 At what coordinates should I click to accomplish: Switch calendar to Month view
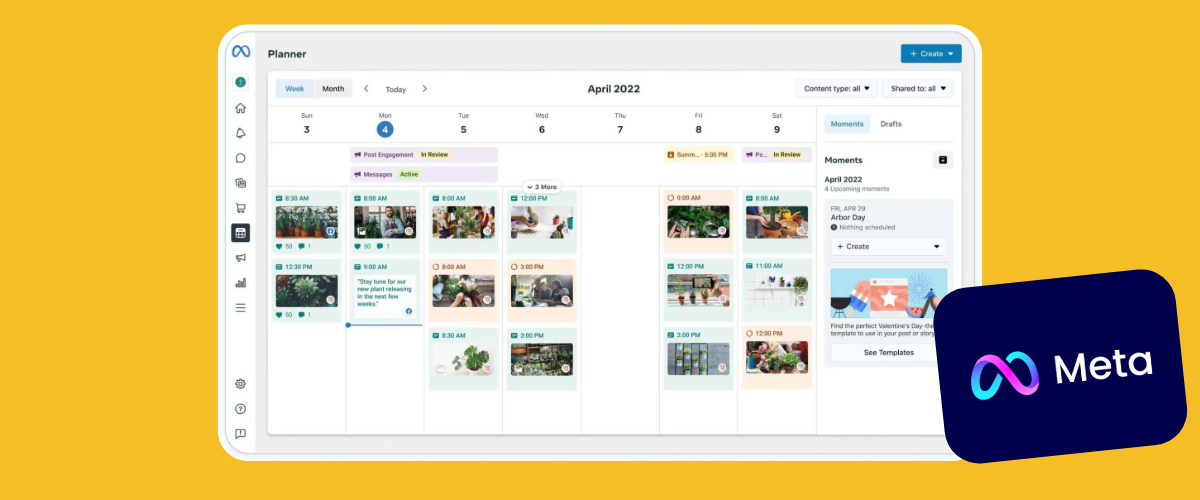point(333,88)
